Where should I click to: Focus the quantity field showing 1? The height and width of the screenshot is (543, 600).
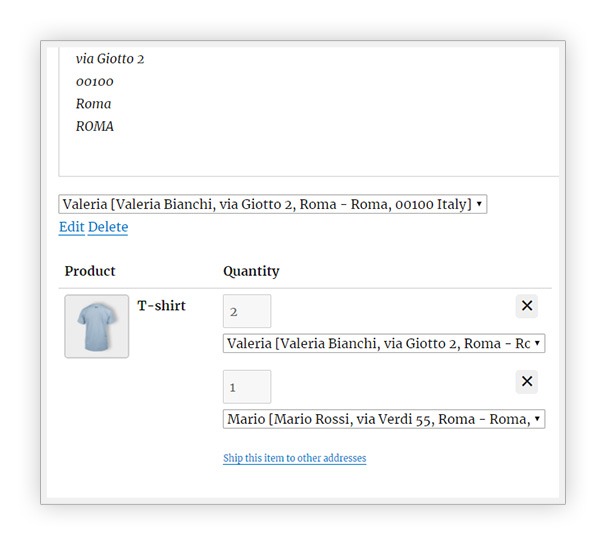pos(247,387)
